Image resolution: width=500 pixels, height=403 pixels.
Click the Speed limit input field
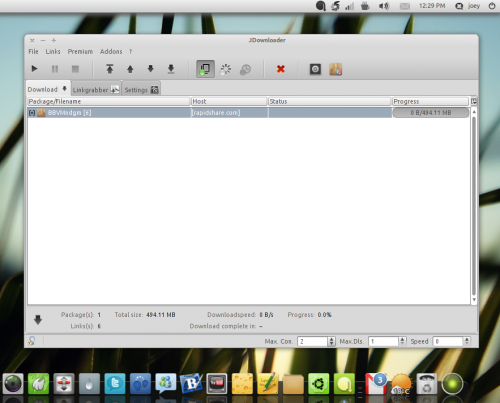tap(448, 341)
